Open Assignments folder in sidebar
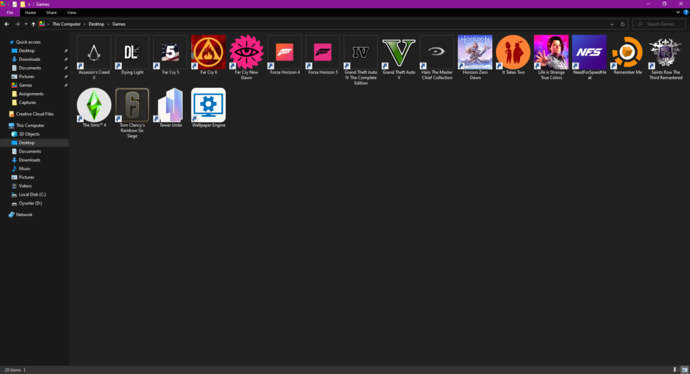The height and width of the screenshot is (374, 690). tap(31, 94)
